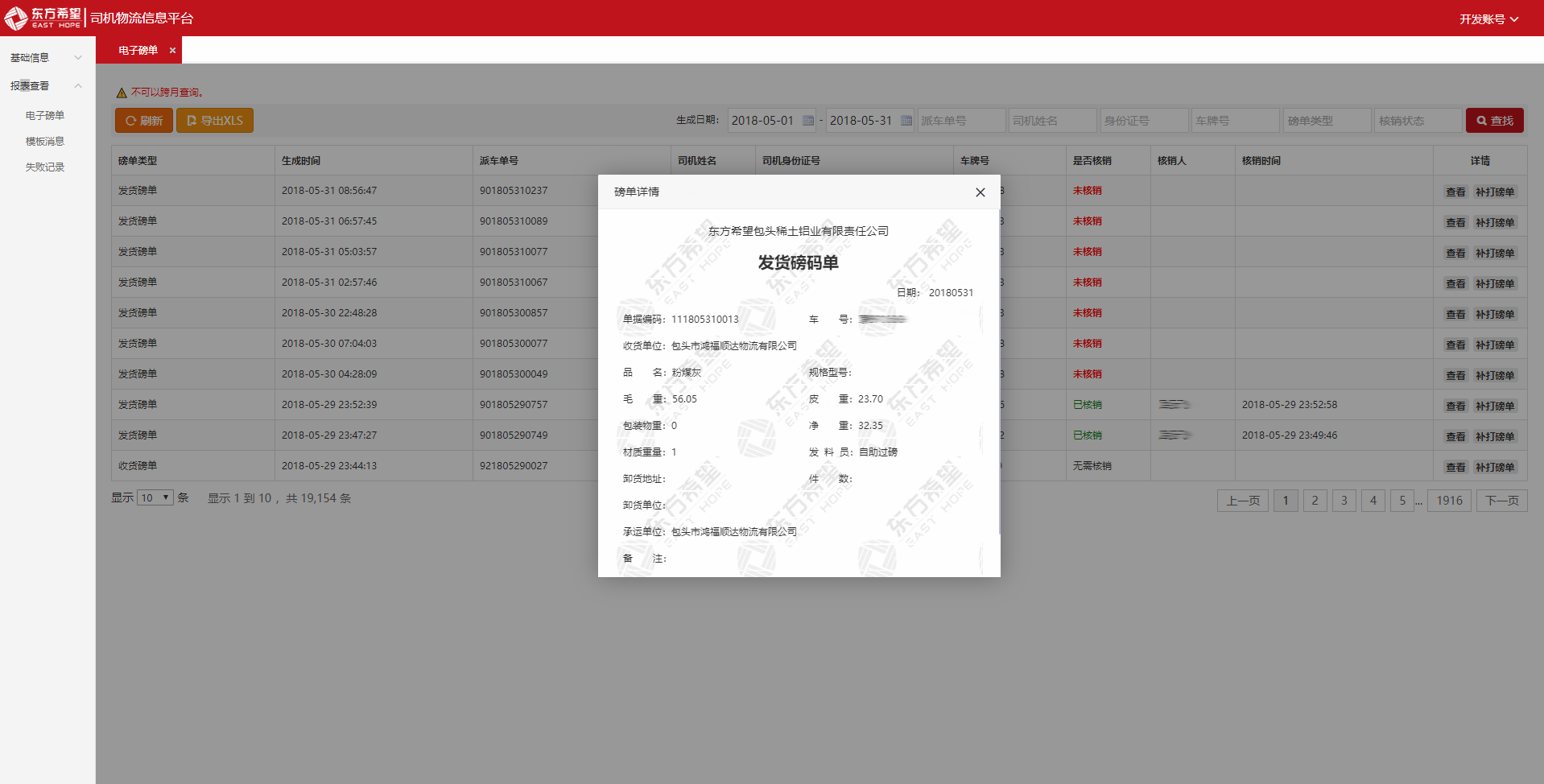Image resolution: width=1544 pixels, height=784 pixels.
Task: Click the East Hope logo icon
Action: (x=16, y=18)
